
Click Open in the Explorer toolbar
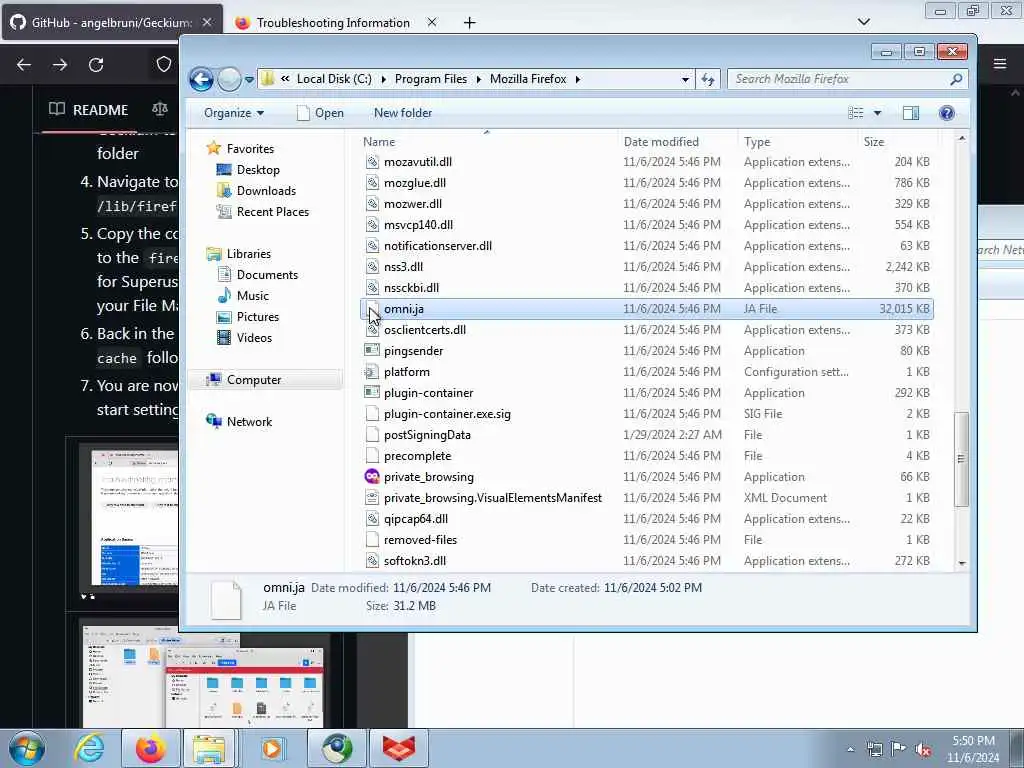pos(320,113)
